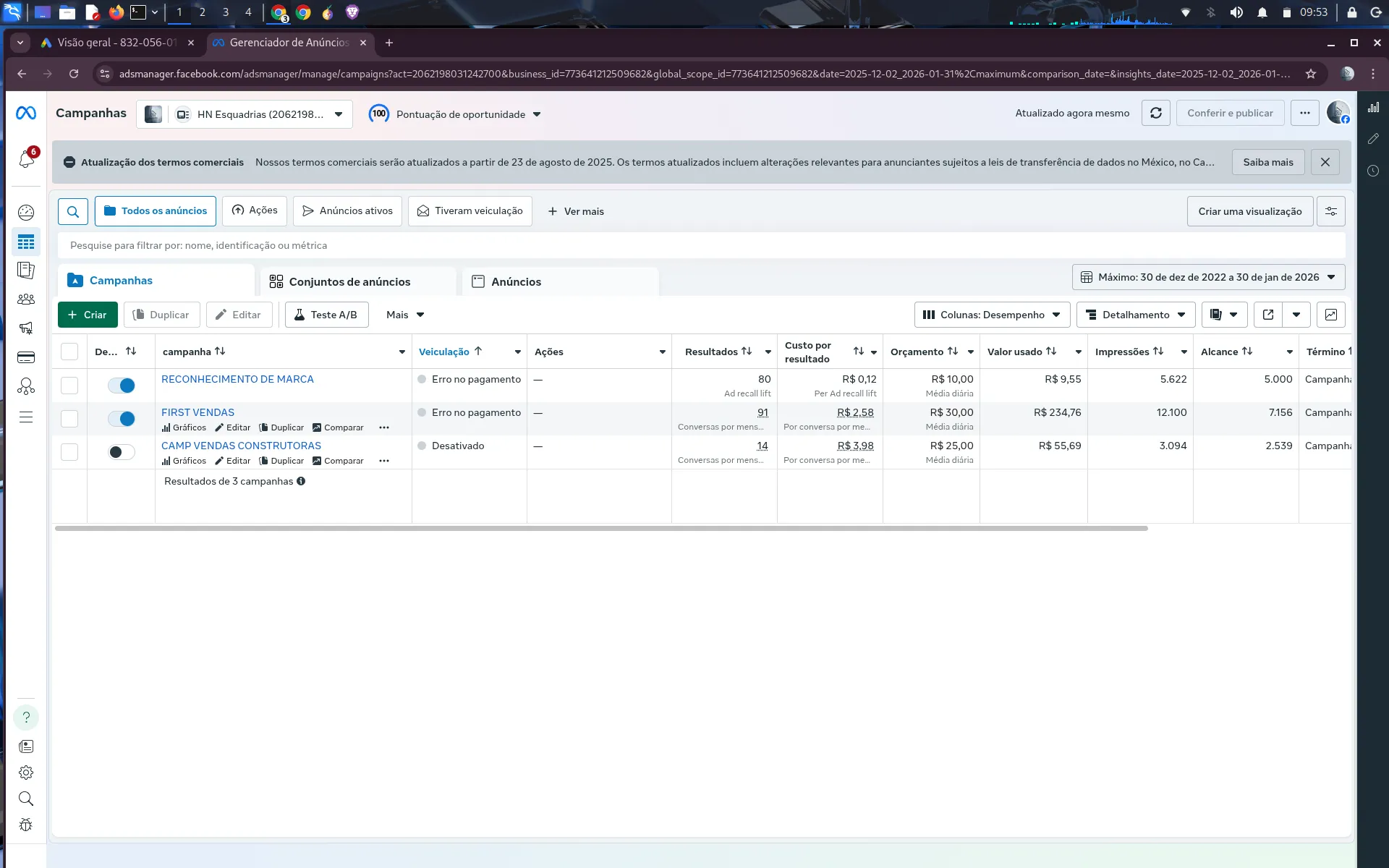The width and height of the screenshot is (1389, 868).
Task: Open billing card icon in sidebar
Action: 26,357
